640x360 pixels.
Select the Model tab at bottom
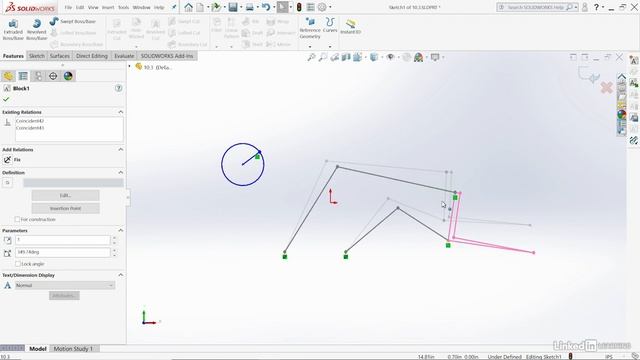[x=38, y=349]
